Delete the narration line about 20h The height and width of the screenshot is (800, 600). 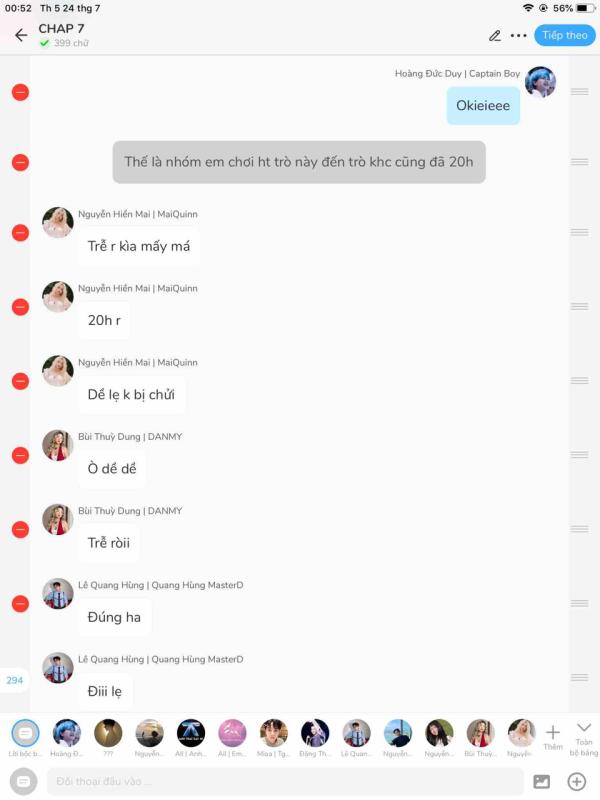tap(20, 162)
